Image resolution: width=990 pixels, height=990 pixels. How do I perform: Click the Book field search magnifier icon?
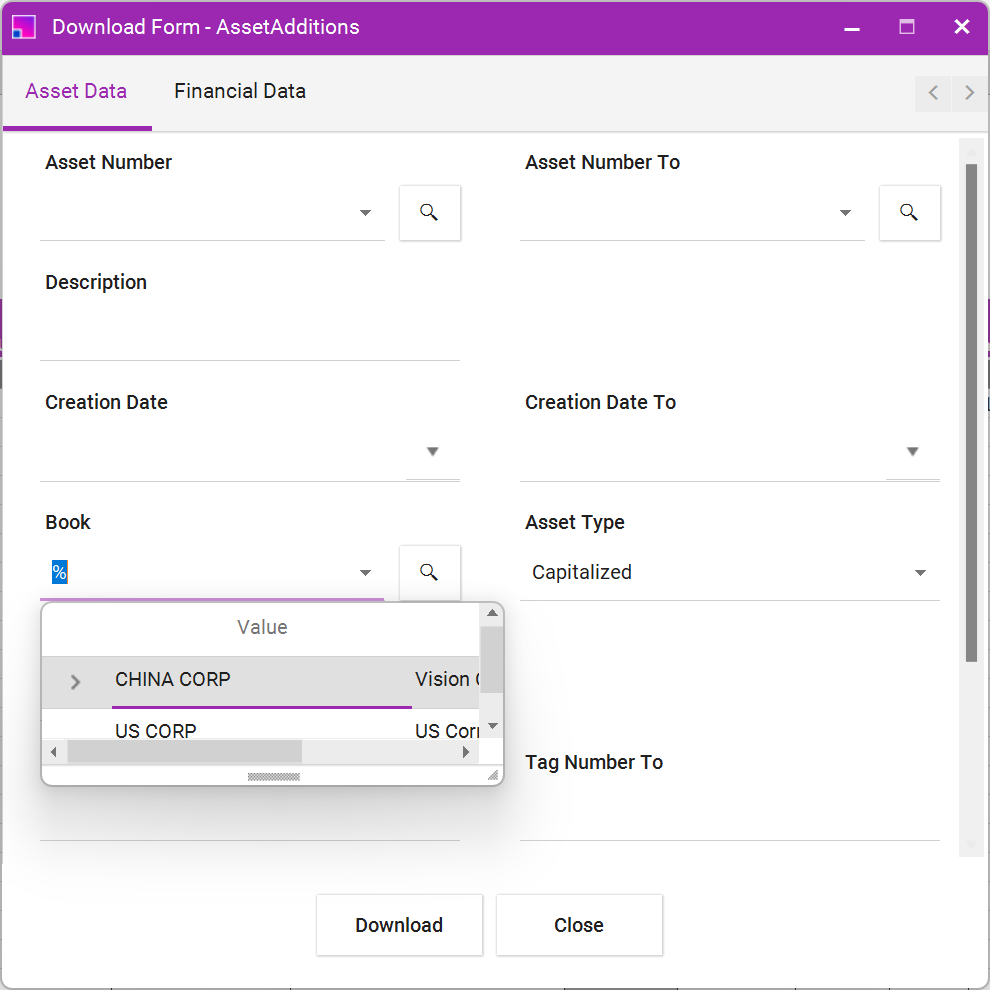point(429,572)
